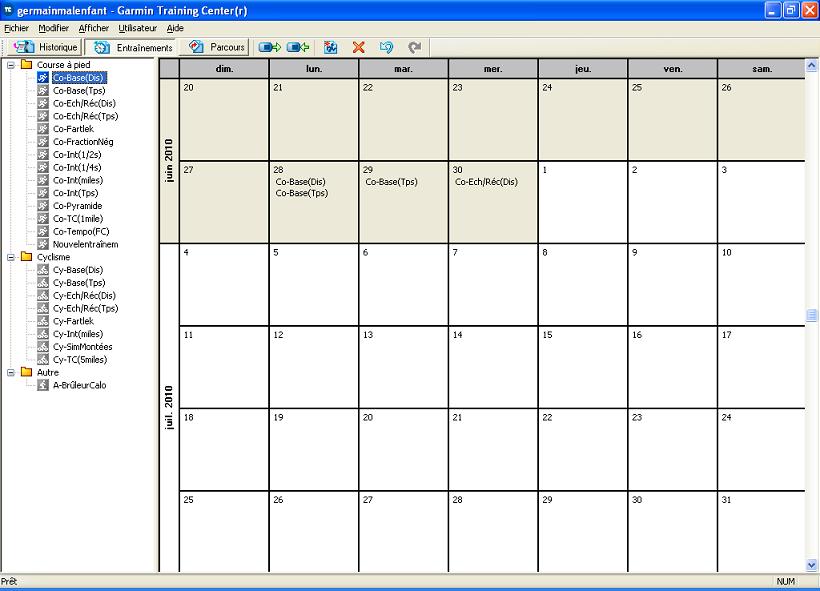Screen dimensions: 820x591
Task: Click the cycling icon beside Cy-Base(Dis)
Action: (43, 270)
